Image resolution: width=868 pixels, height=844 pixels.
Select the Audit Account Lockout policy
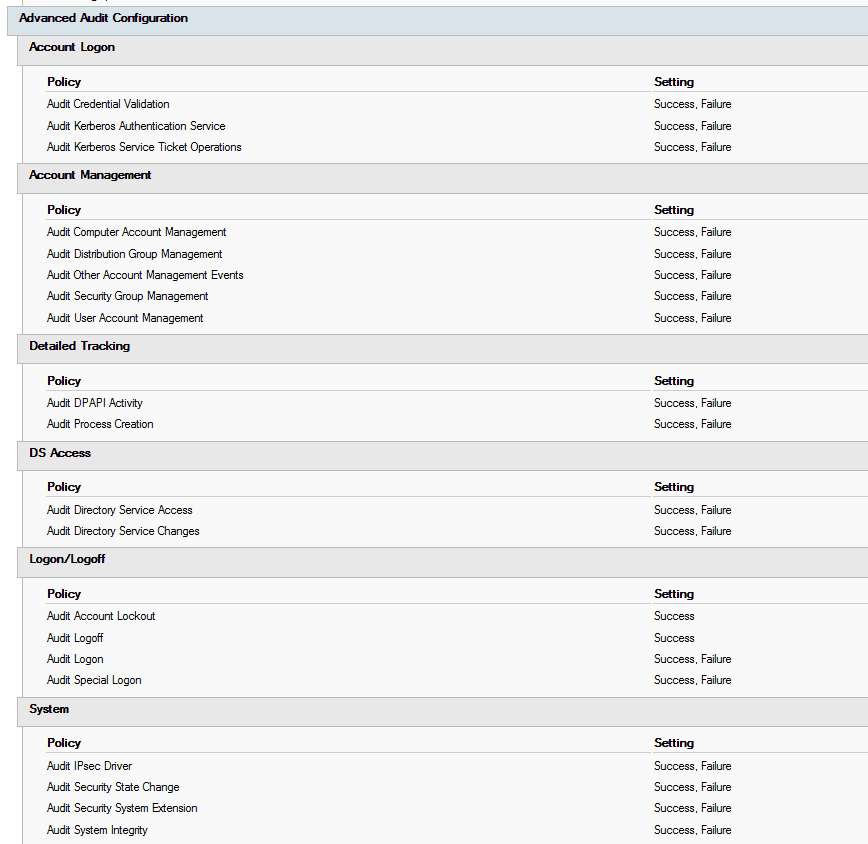click(101, 617)
